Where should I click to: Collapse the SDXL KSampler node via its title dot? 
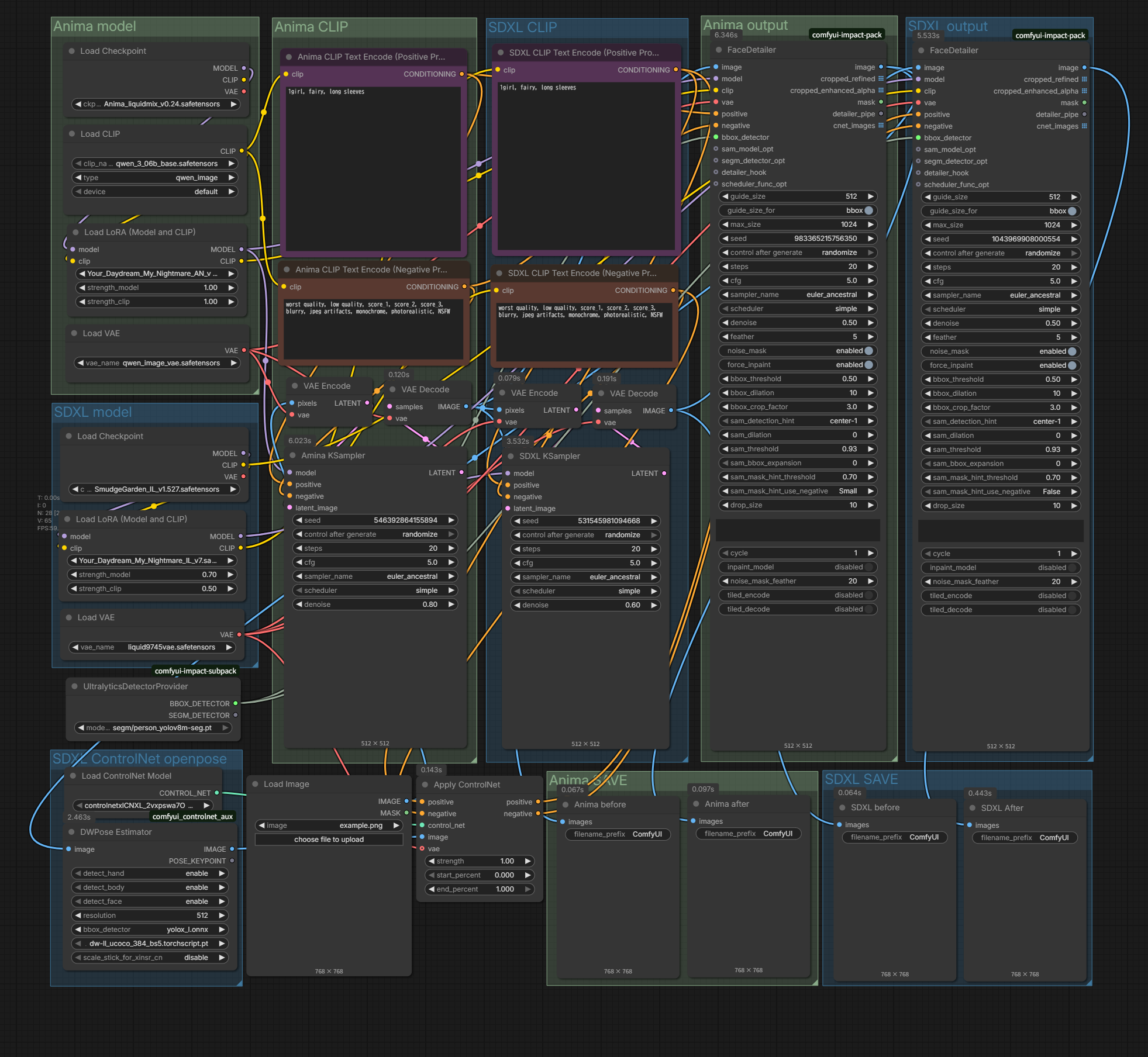pos(511,456)
